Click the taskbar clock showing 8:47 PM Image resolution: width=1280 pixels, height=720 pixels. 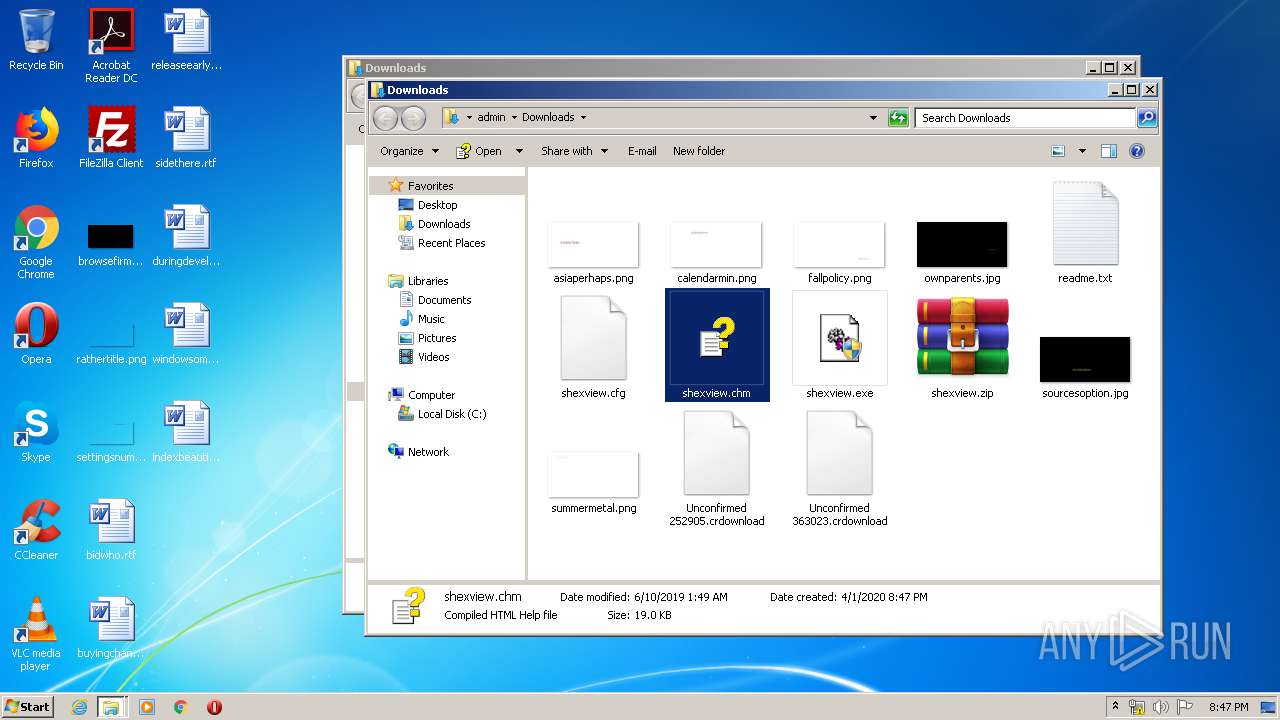1228,707
